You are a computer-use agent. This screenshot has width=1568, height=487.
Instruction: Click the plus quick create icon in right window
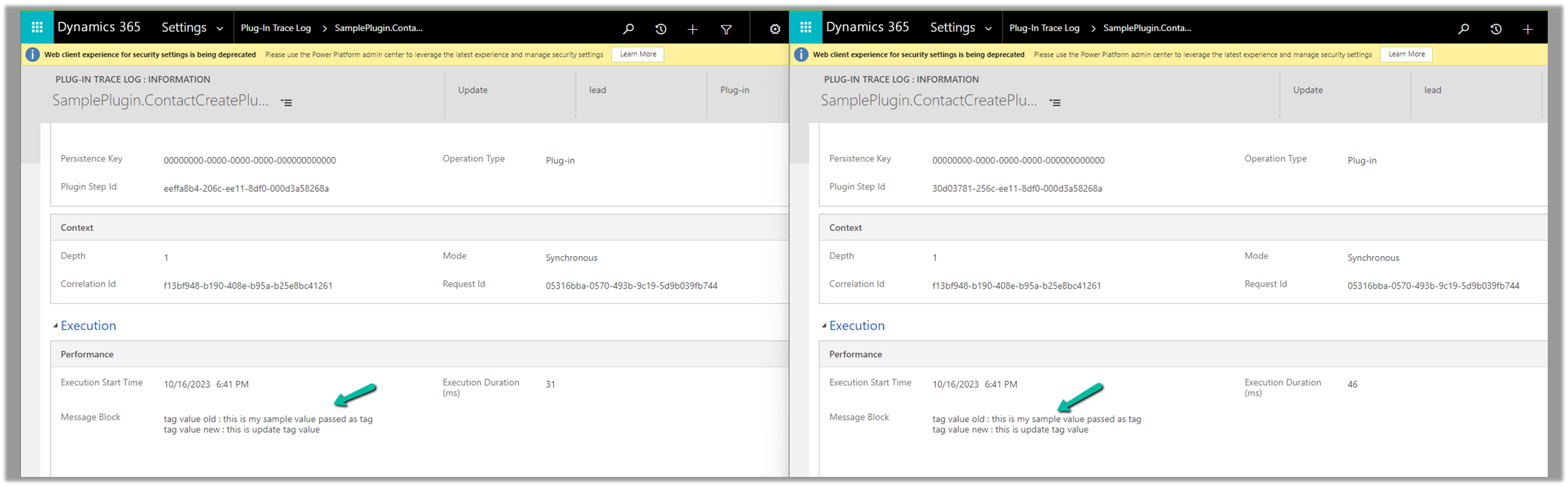click(x=1527, y=29)
